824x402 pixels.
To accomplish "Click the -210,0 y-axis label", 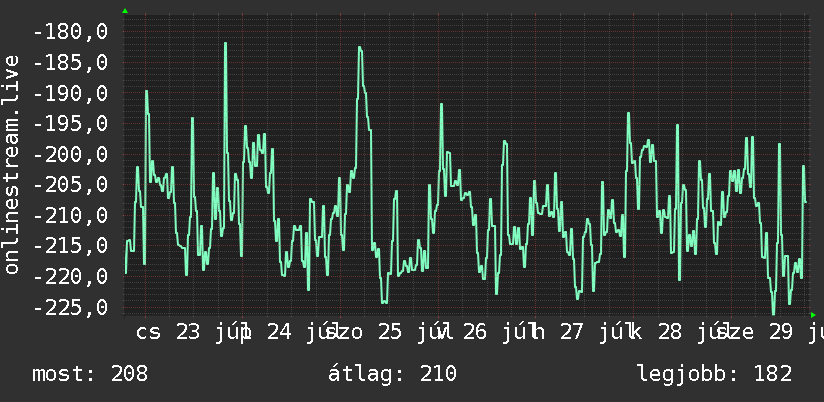I will coord(70,215).
